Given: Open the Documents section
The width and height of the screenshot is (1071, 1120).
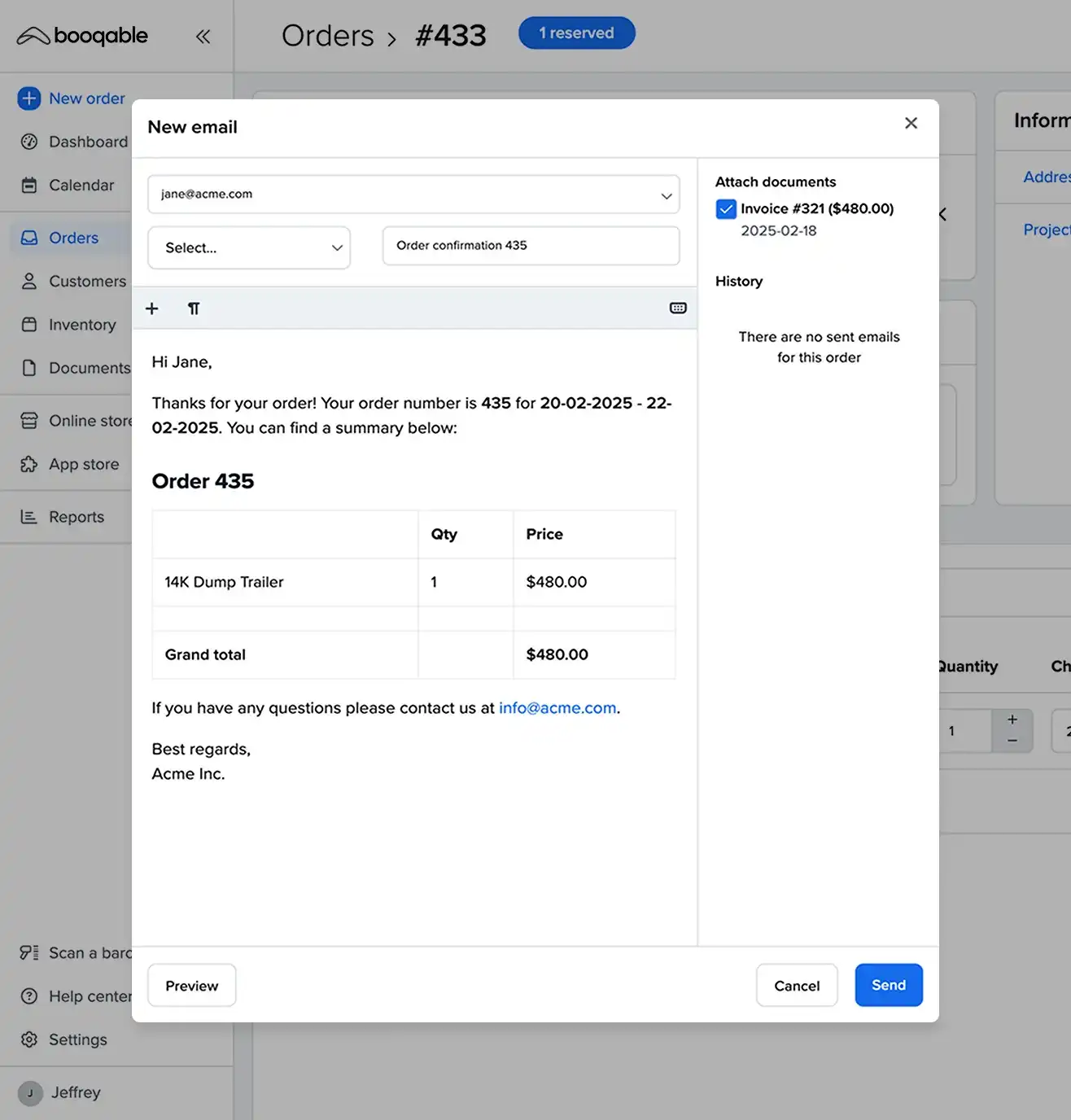Looking at the screenshot, I should [x=29, y=368].
